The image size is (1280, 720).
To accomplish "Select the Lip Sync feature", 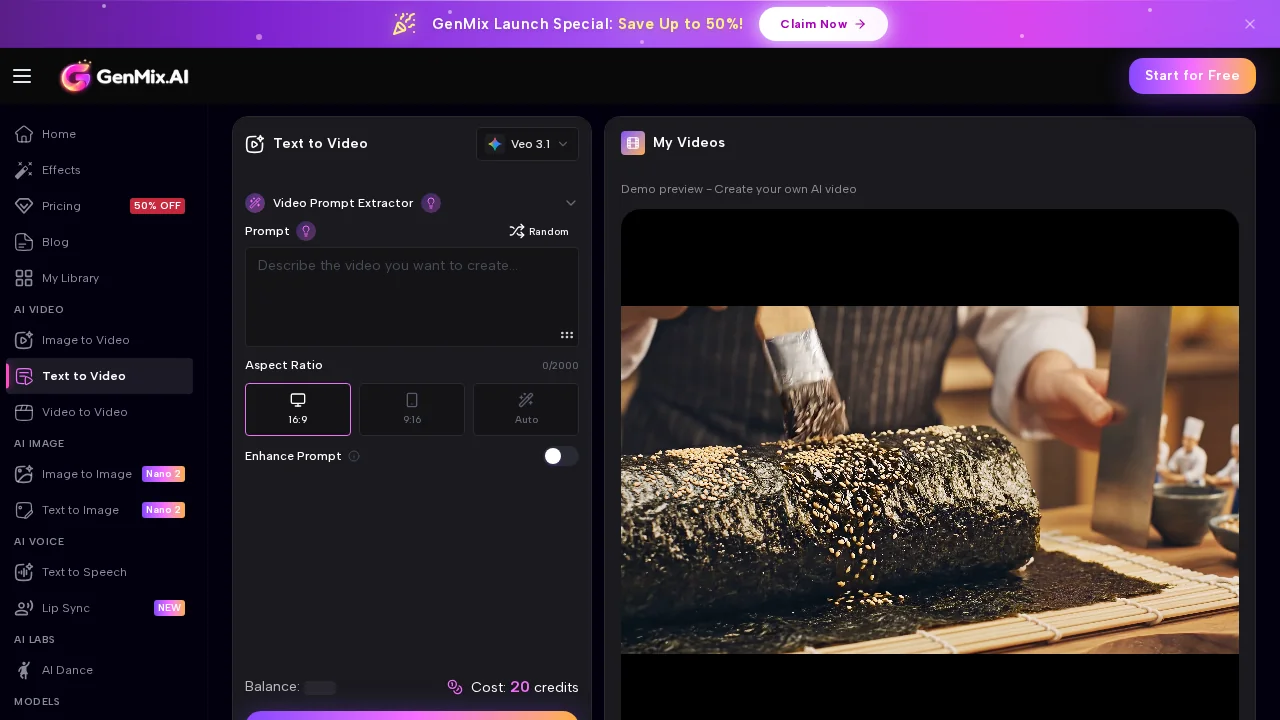I will 66,608.
